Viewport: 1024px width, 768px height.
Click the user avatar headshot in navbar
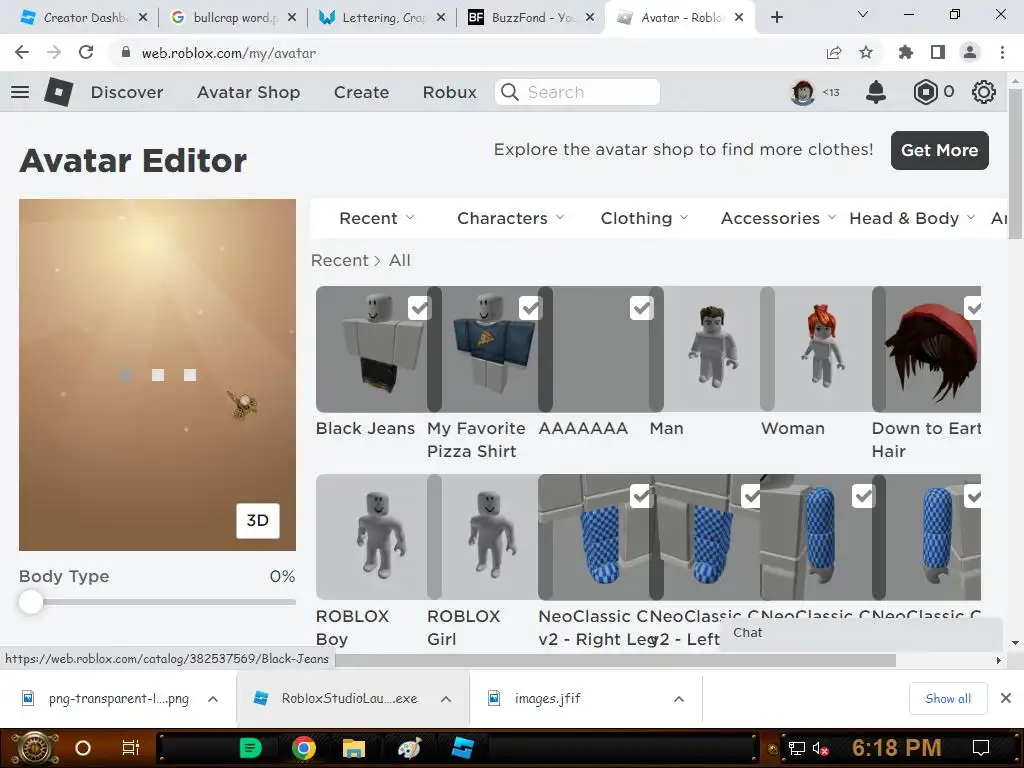[x=803, y=92]
